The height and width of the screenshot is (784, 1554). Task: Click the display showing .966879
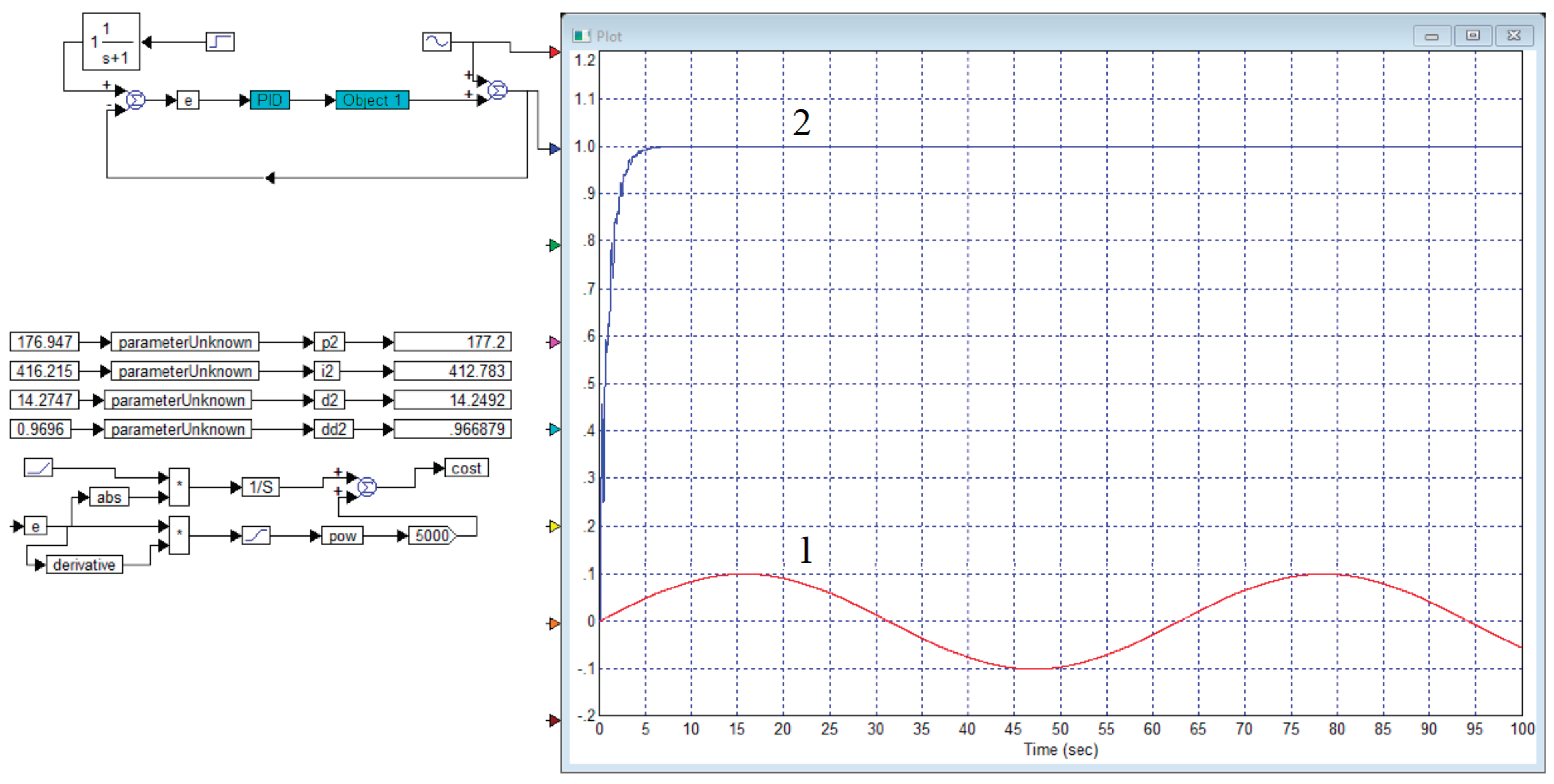click(452, 429)
